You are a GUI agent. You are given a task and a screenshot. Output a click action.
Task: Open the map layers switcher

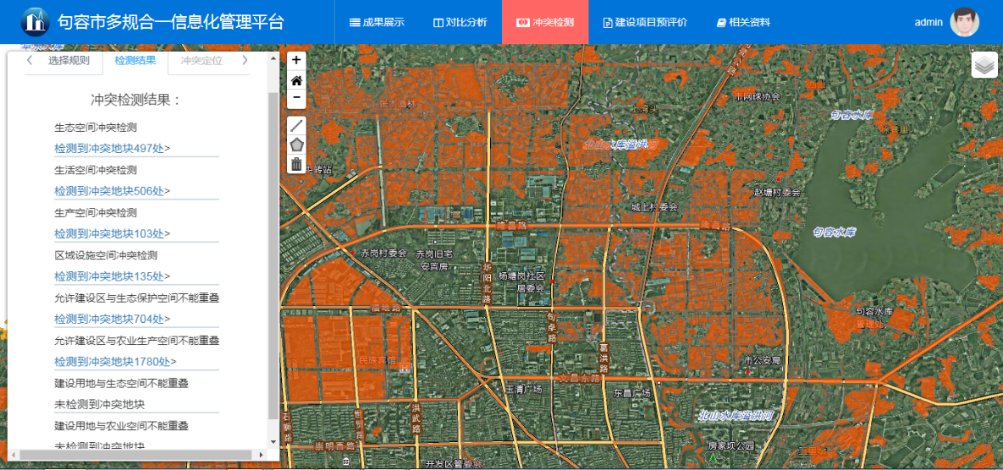coord(984,66)
